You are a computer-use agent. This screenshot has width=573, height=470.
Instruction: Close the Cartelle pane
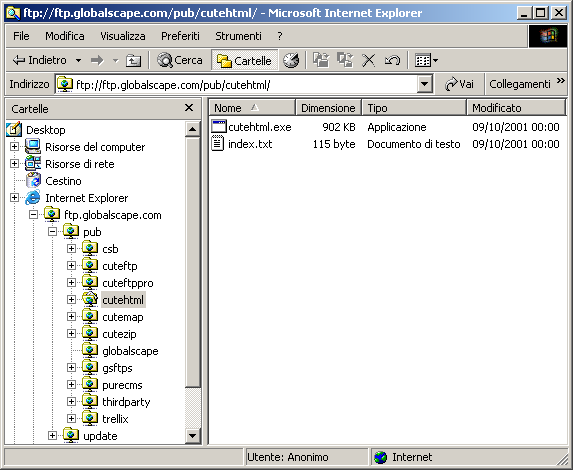point(189,108)
